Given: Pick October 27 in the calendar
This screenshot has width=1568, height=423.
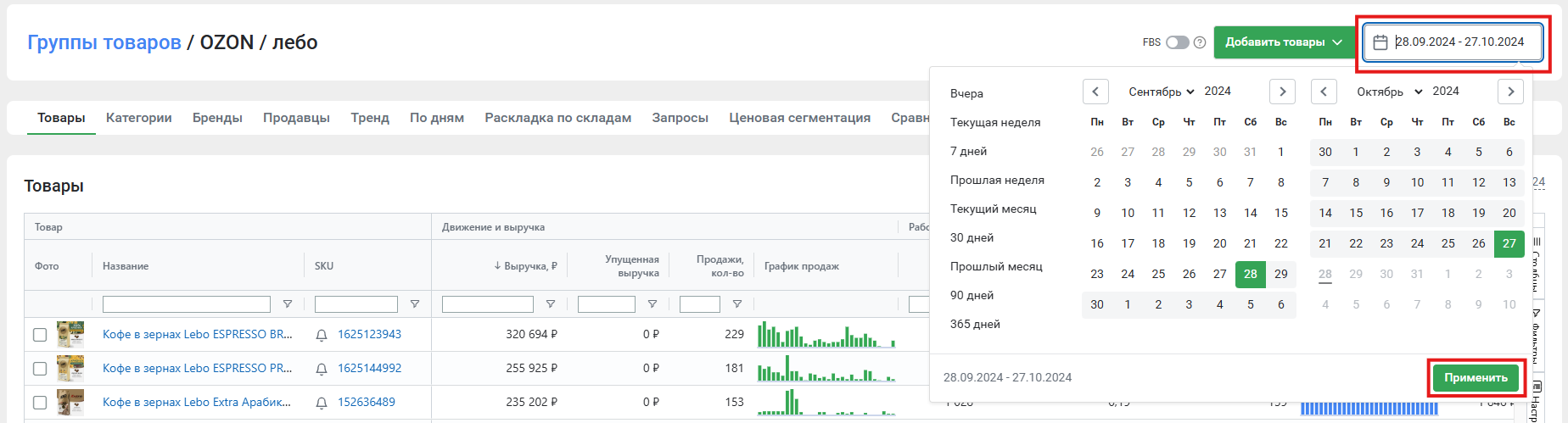Looking at the screenshot, I should 1509,243.
